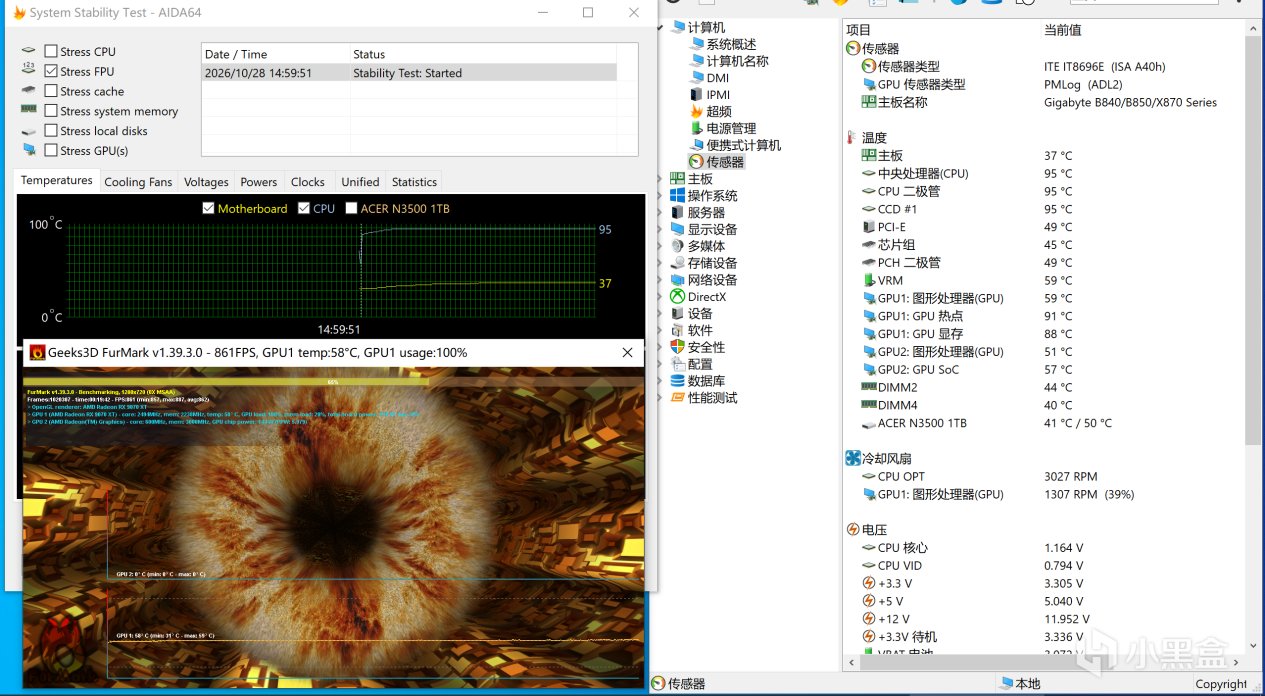This screenshot has width=1265, height=696.
Task: Expand the 主板 tree node
Action: (660, 179)
